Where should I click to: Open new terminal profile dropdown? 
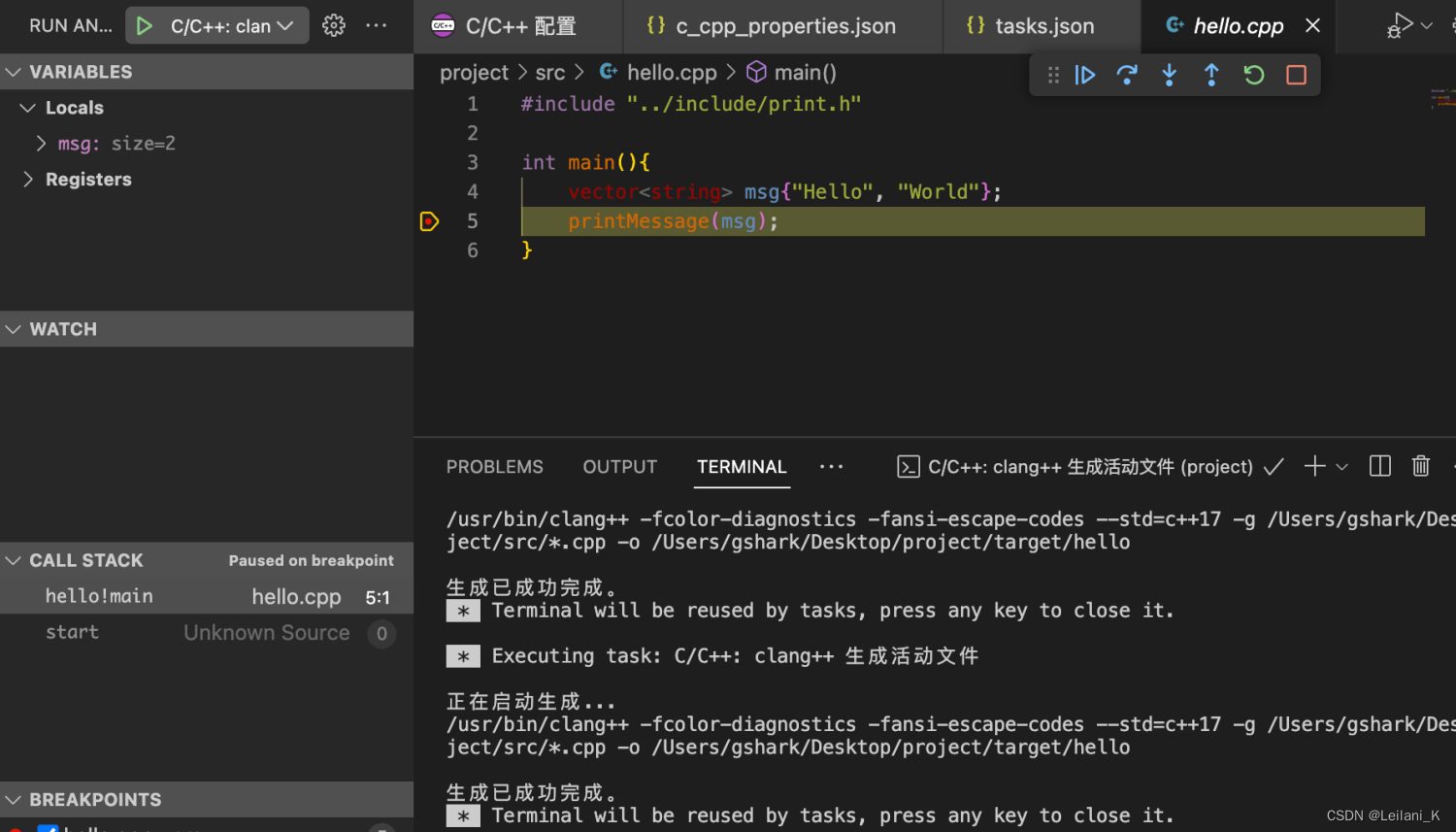[1342, 467]
